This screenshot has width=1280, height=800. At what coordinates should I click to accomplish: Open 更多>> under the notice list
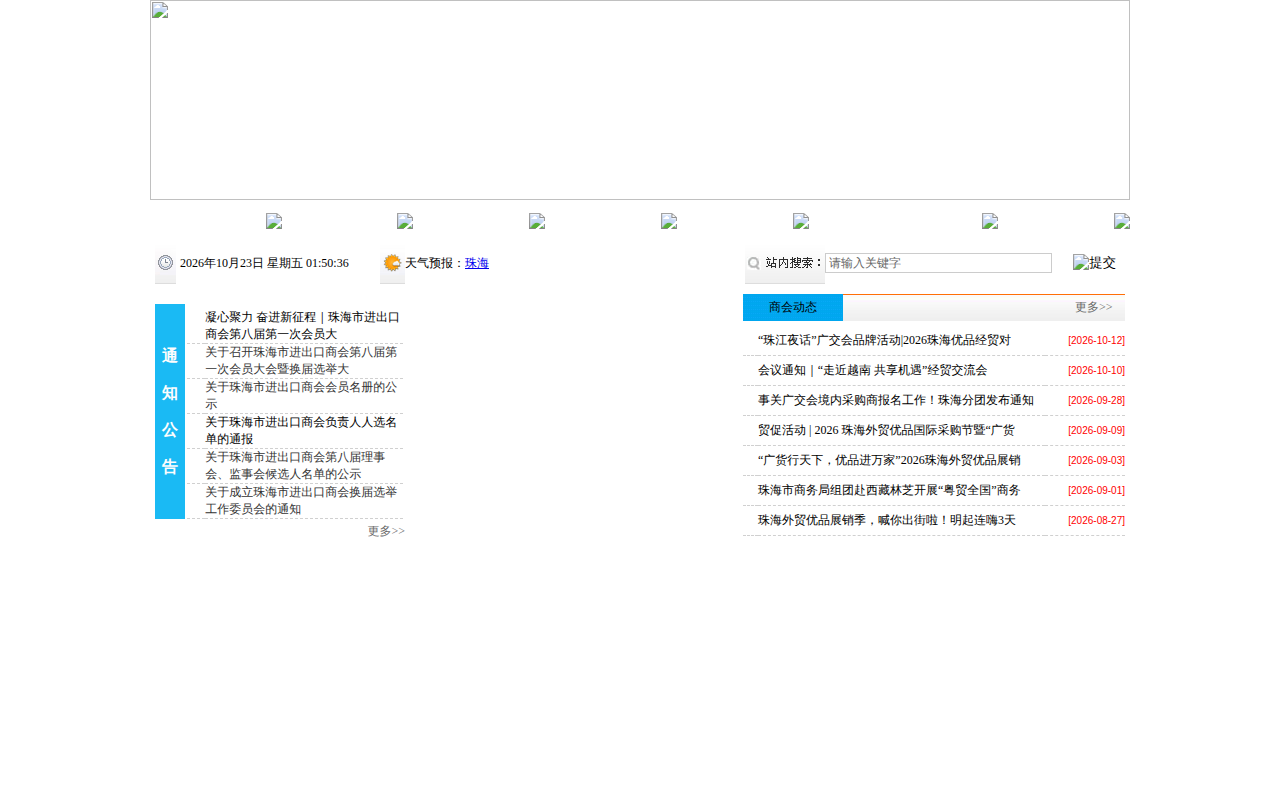pos(386,531)
